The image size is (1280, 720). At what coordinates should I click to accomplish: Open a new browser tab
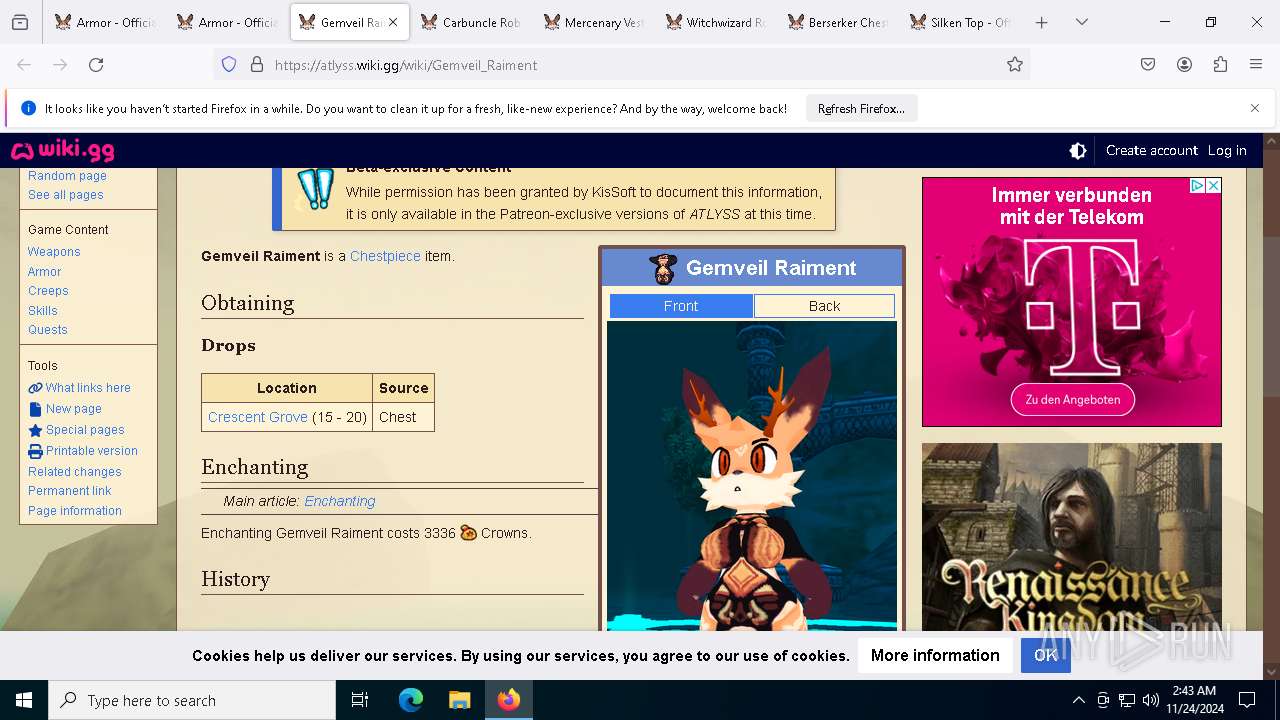[1041, 22]
